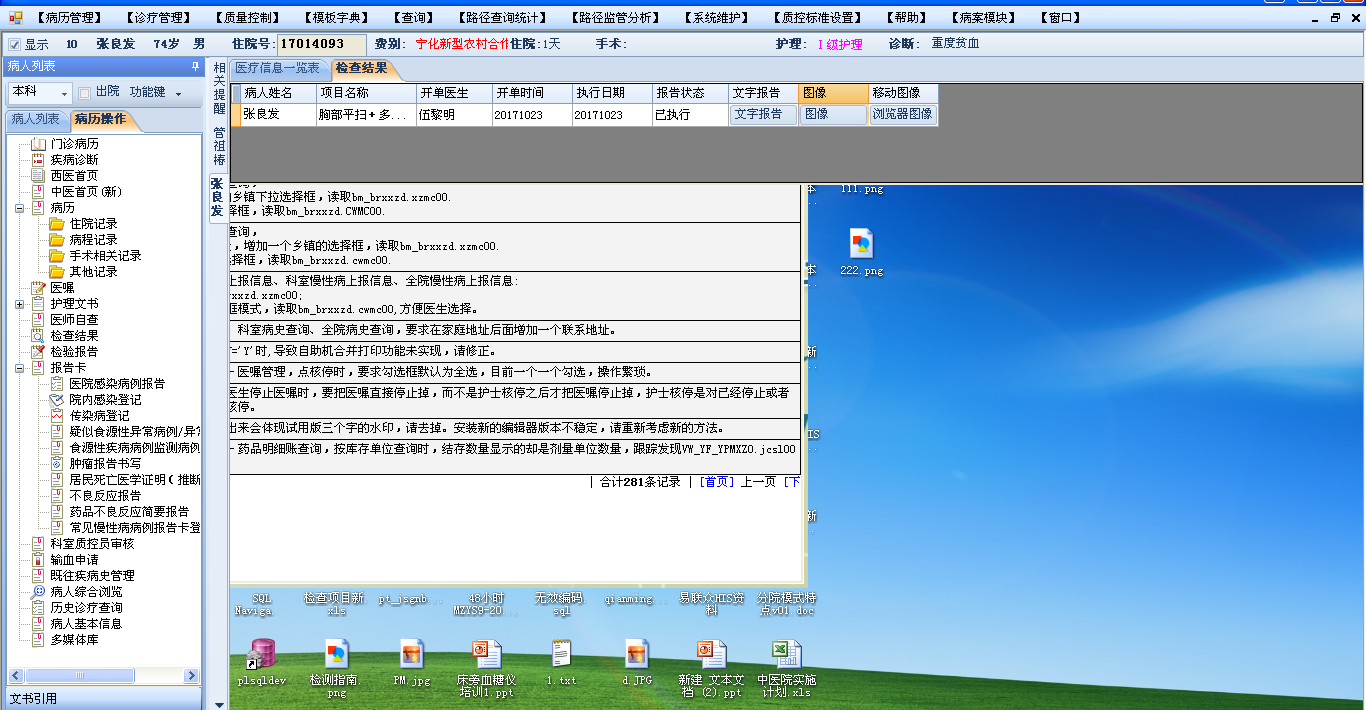Open the 检验报告 pencil icon

pyautogui.click(x=38, y=352)
